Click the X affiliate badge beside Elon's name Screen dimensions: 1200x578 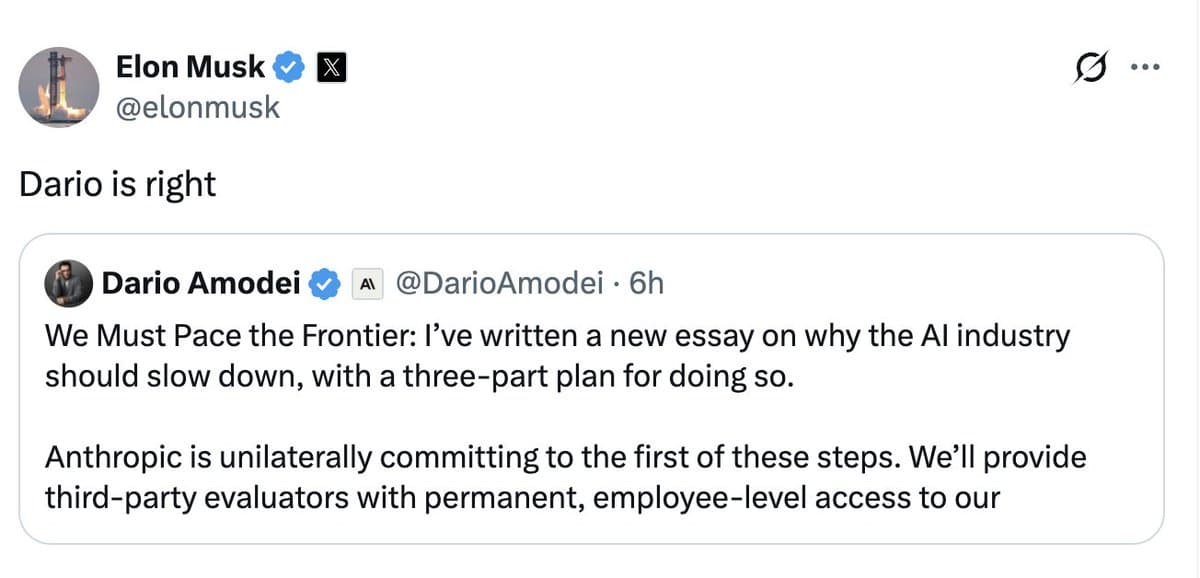[331, 68]
